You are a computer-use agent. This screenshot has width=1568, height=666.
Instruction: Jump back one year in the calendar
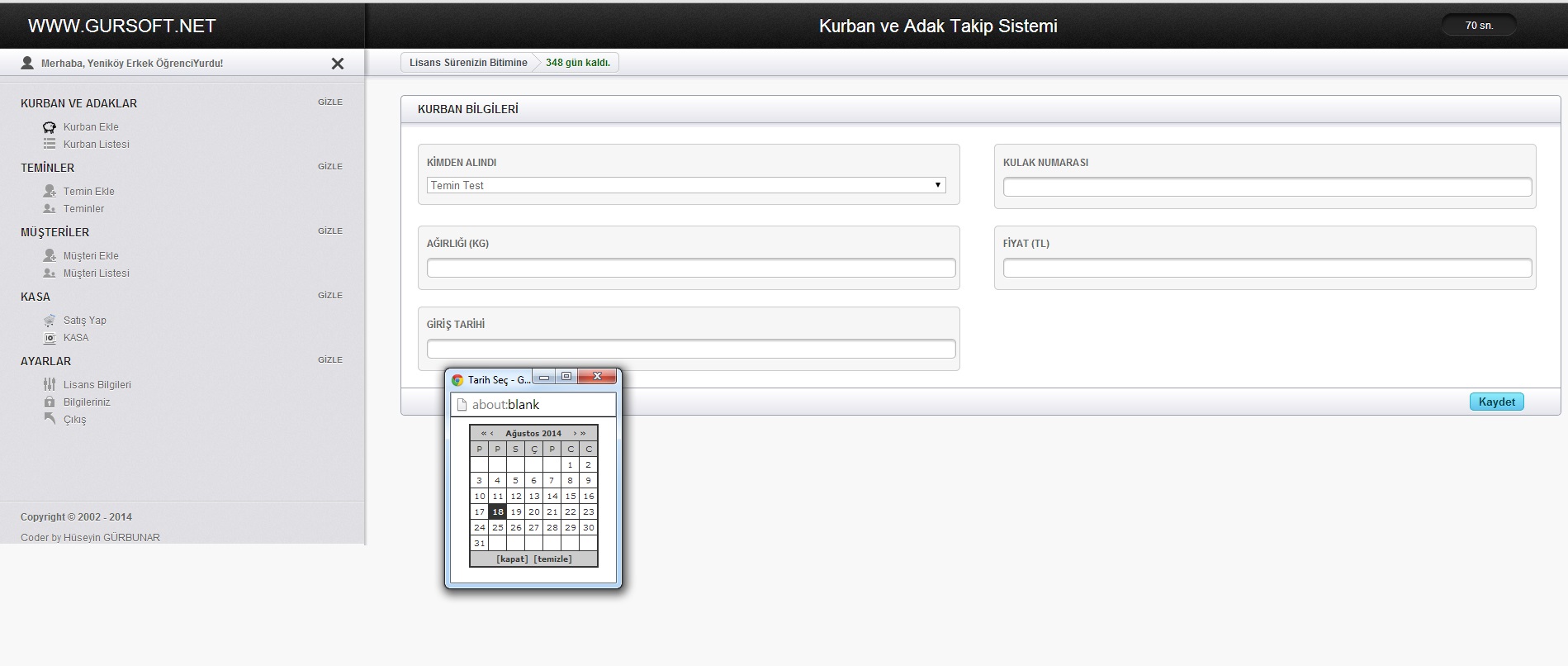[x=483, y=433]
